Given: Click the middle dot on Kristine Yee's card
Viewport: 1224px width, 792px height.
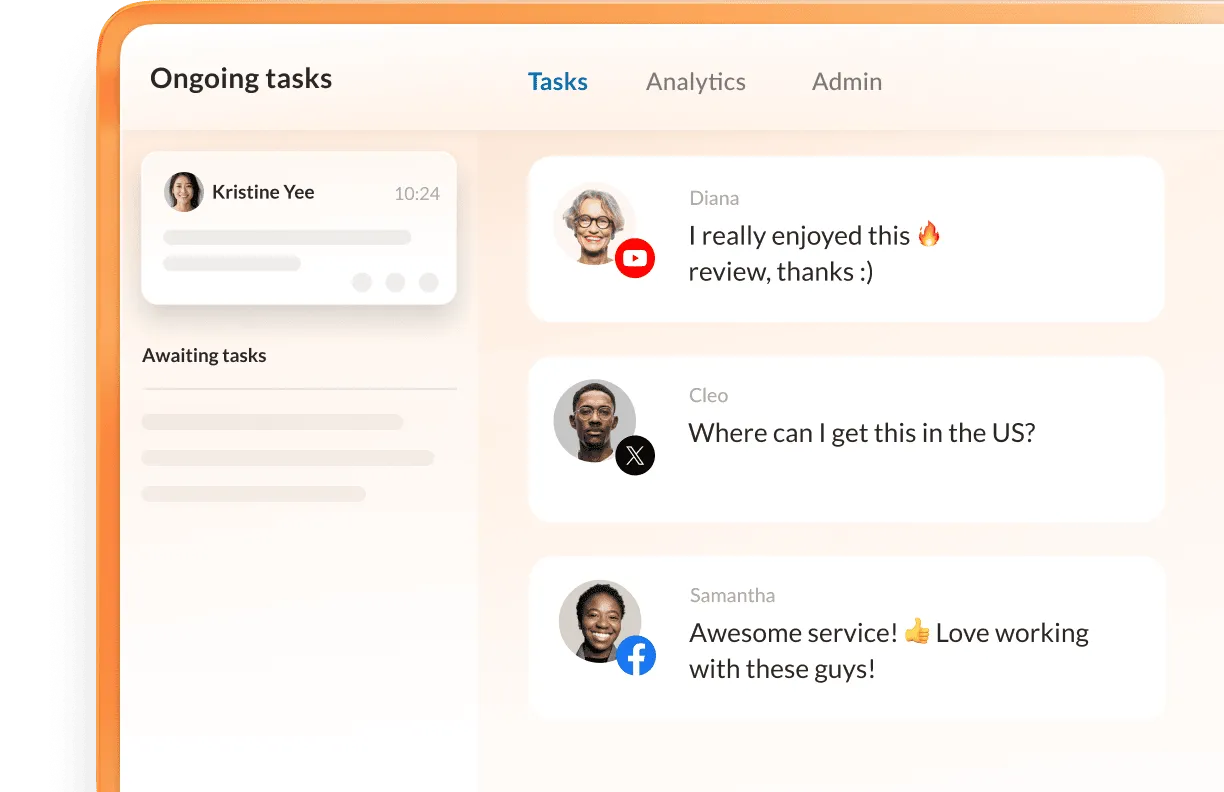Looking at the screenshot, I should click(395, 283).
